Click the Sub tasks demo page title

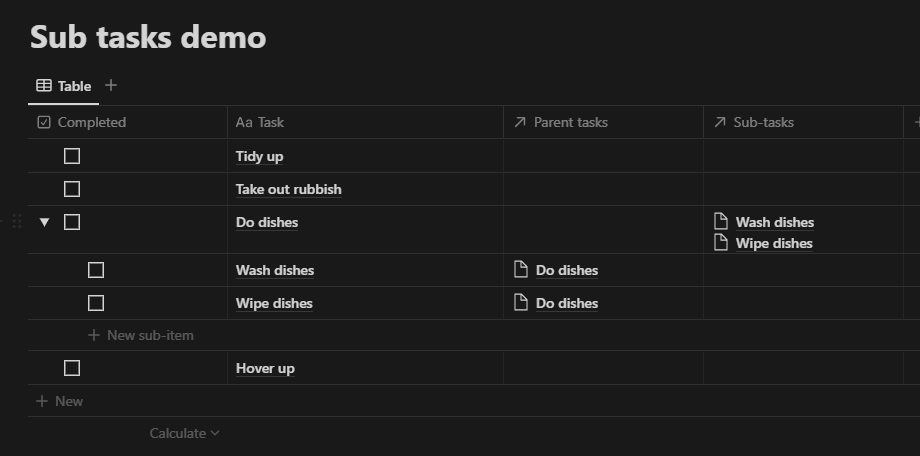click(x=148, y=37)
